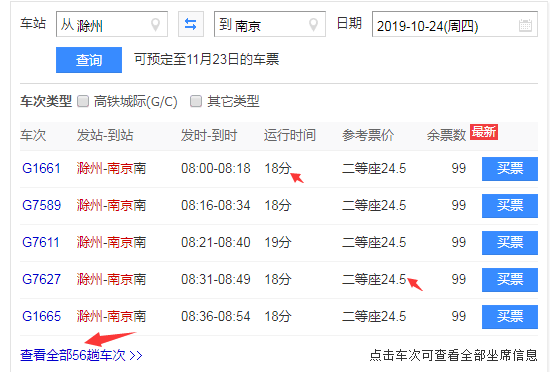Viewport: 557px width, 372px height.
Task: Click time 08:31-08:49
Action: tap(216, 279)
